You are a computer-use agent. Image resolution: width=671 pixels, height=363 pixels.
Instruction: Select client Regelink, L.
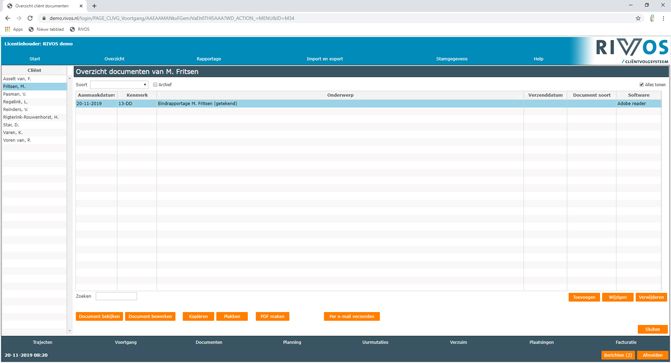(34, 102)
